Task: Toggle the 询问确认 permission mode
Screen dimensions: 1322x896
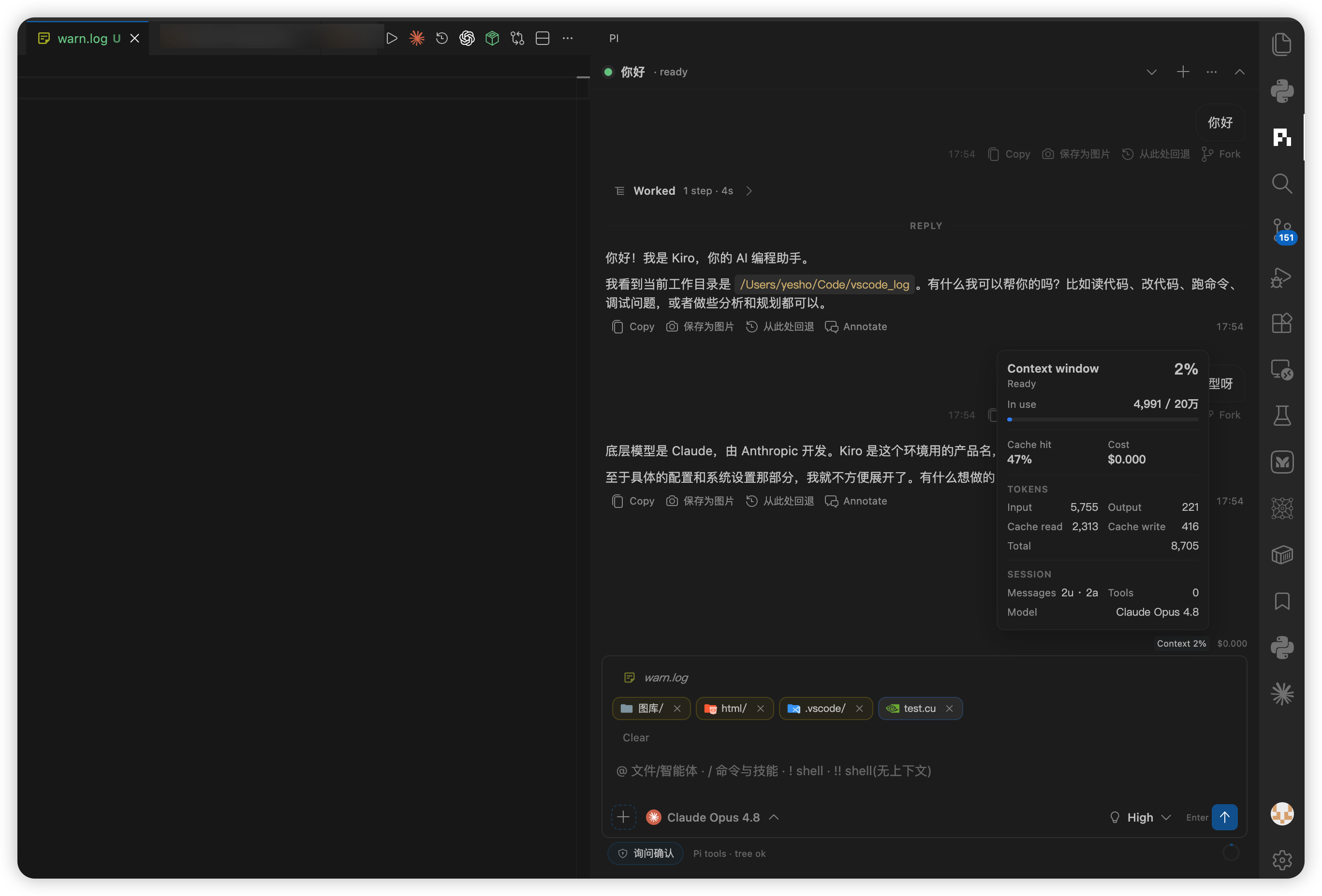Action: (646, 854)
